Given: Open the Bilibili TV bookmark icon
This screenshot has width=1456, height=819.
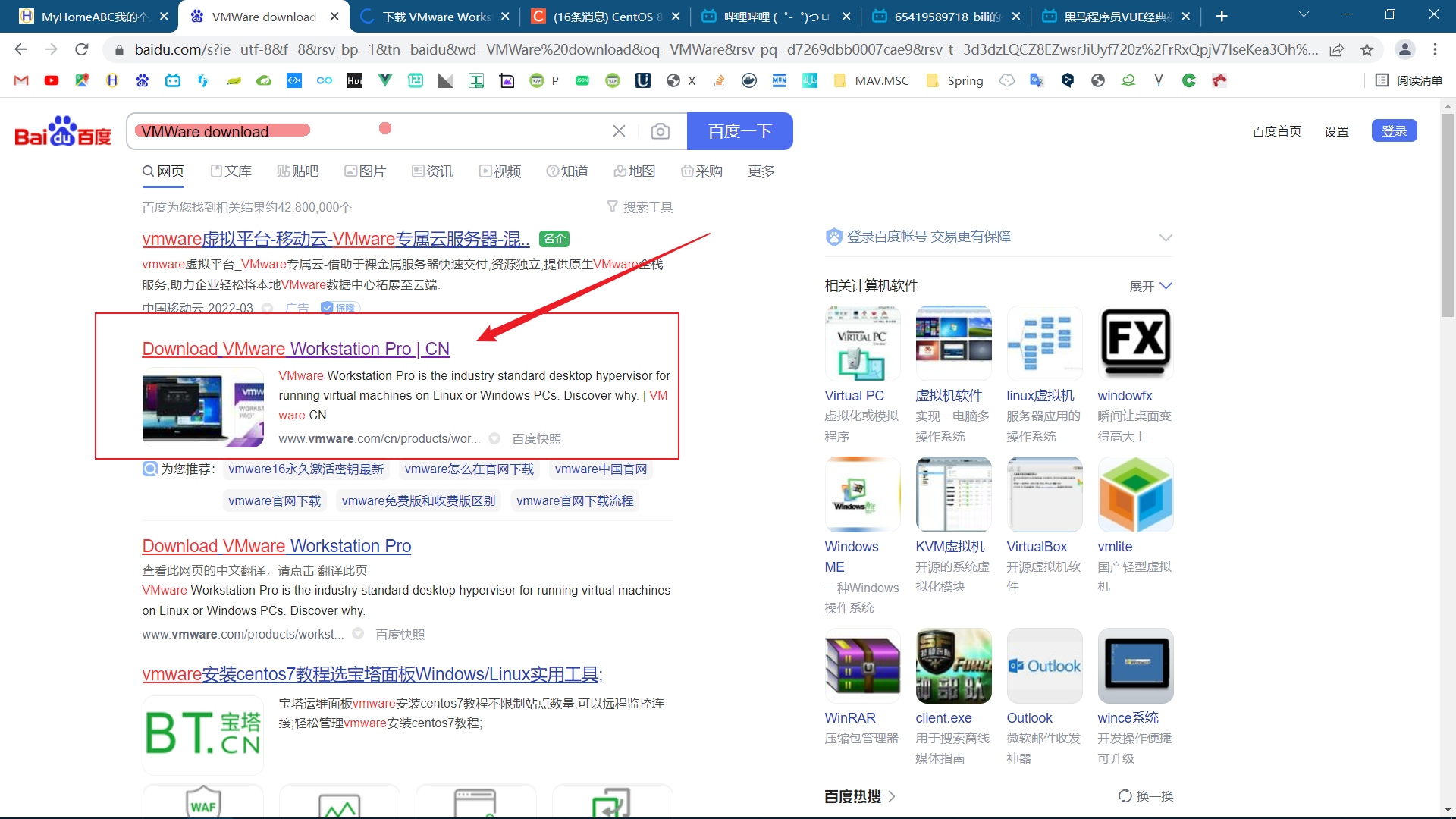Looking at the screenshot, I should tap(173, 80).
